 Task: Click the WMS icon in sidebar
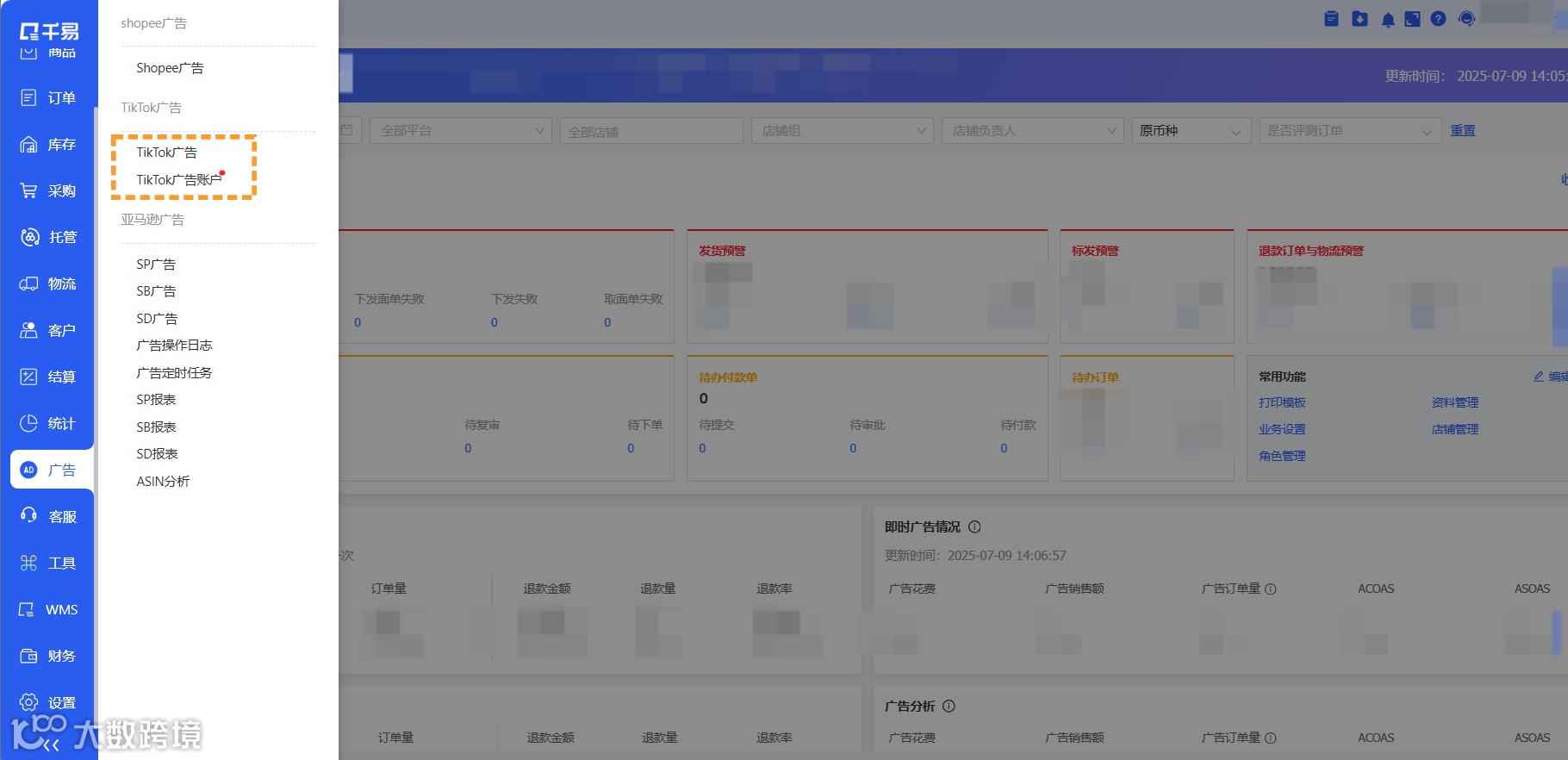[27, 609]
